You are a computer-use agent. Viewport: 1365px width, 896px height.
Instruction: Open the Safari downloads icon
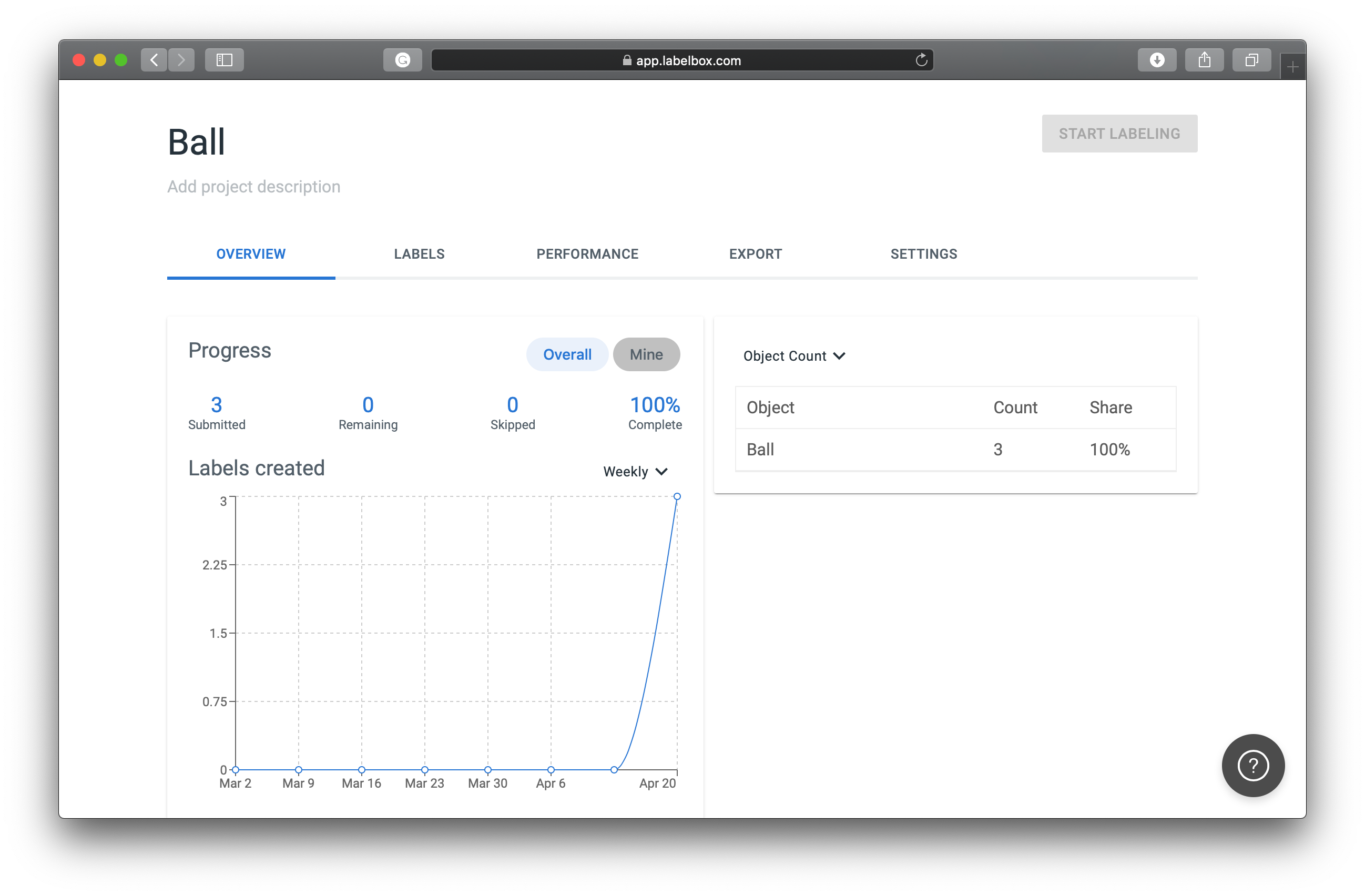point(1157,59)
